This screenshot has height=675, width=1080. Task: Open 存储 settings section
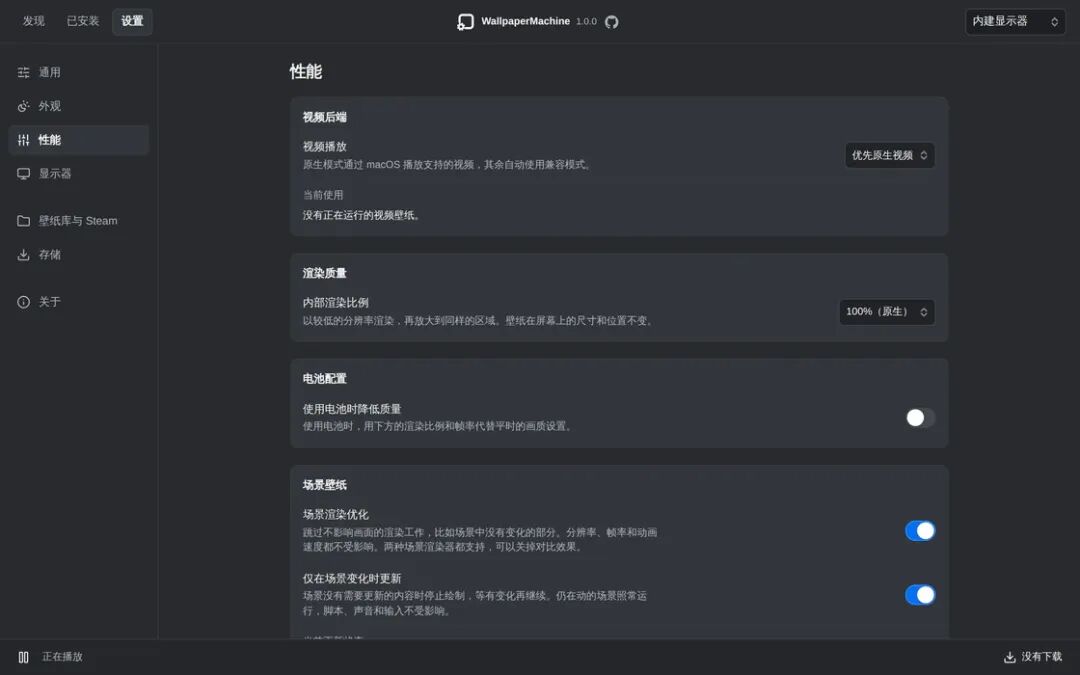point(79,255)
